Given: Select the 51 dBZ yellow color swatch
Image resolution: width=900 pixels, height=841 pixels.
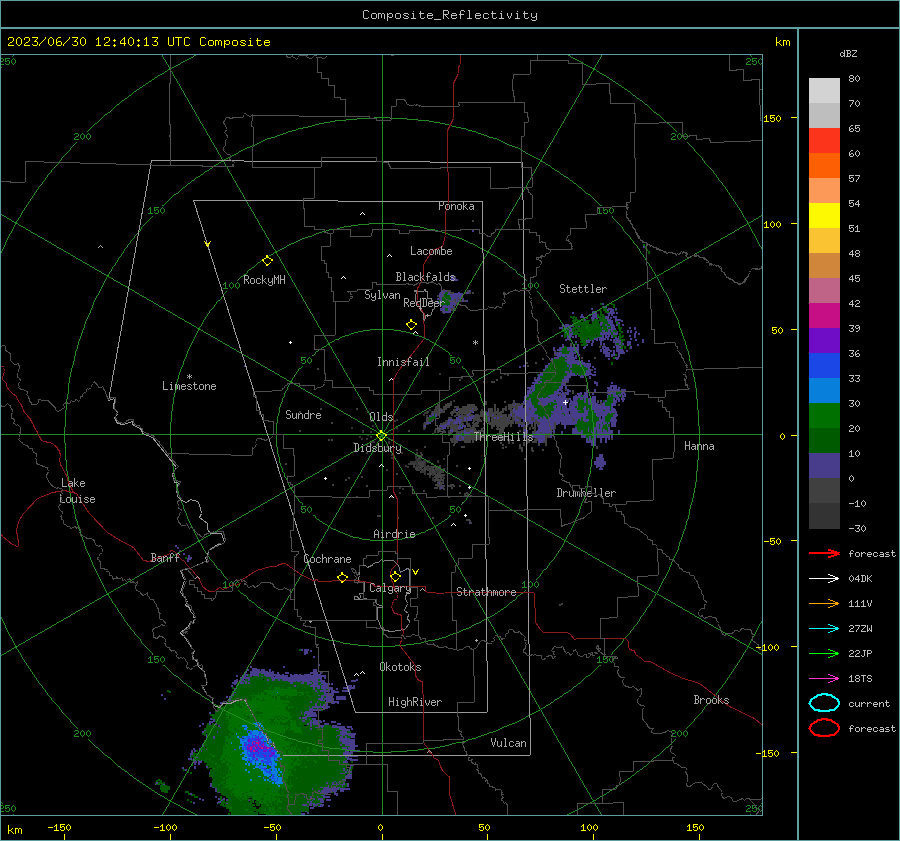Looking at the screenshot, I should tap(824, 216).
